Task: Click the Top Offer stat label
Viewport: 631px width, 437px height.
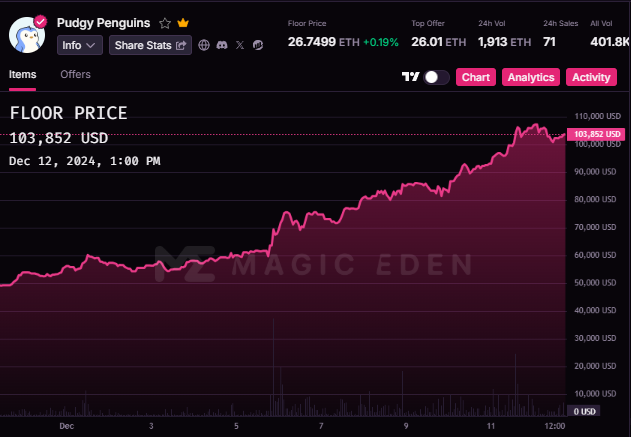Action: [x=428, y=23]
